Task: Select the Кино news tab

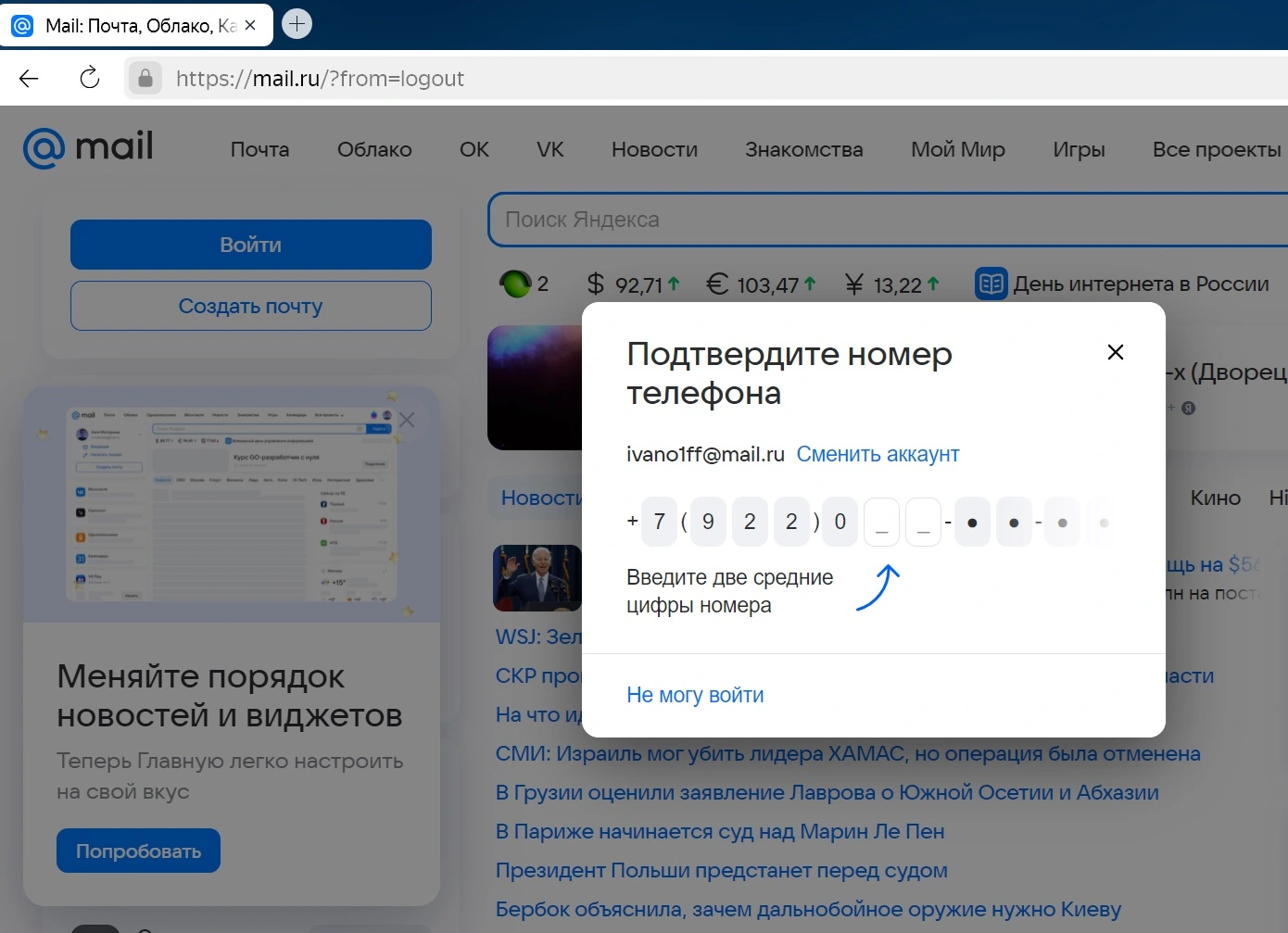Action: click(1215, 498)
